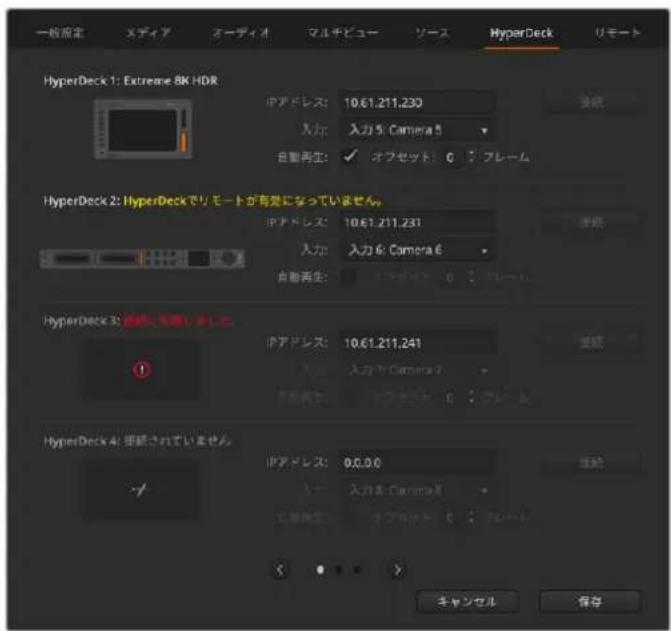The image size is (671, 631).
Task: Click the HyperDeck 2 接続 connect button
Action: click(x=592, y=222)
